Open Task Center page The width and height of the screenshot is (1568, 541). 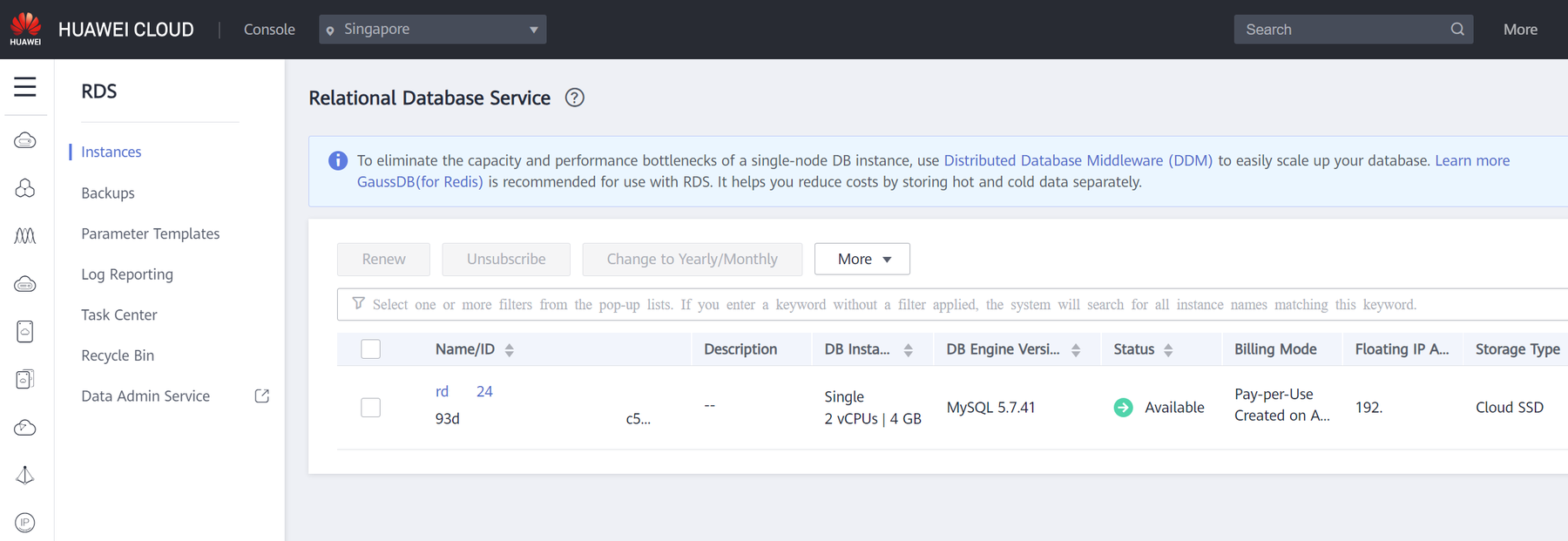tap(119, 314)
